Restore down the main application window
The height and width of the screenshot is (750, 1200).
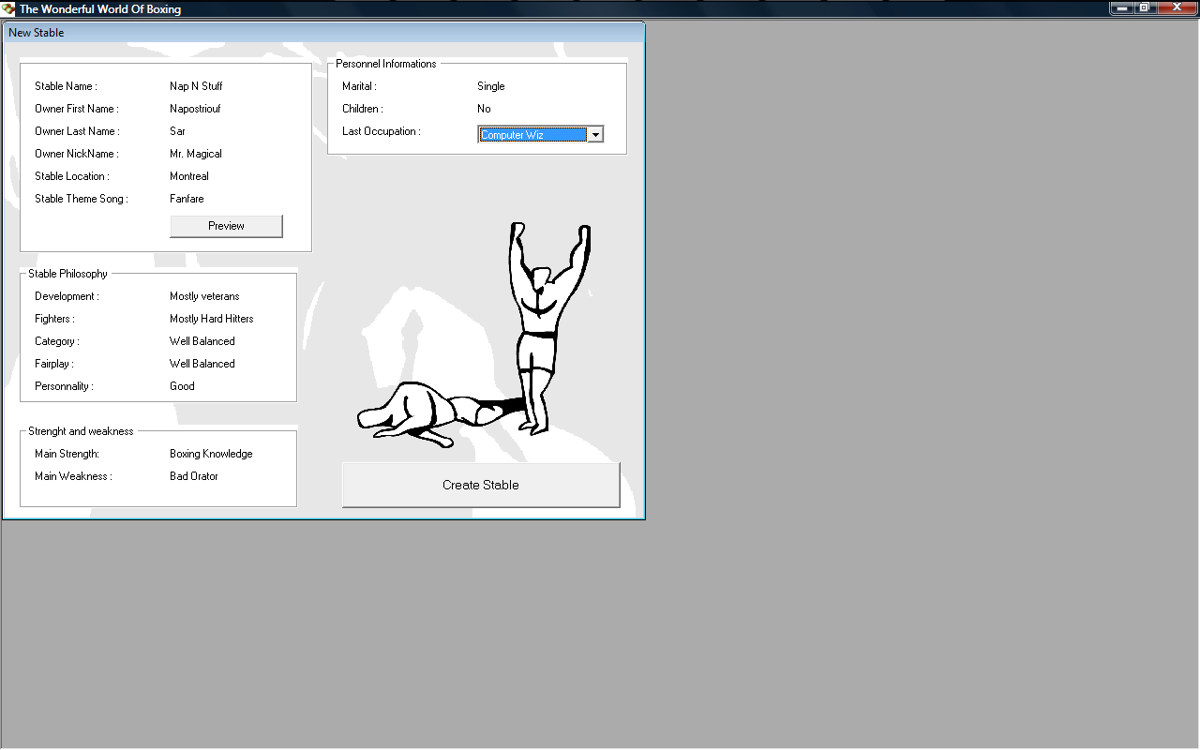tap(1145, 8)
